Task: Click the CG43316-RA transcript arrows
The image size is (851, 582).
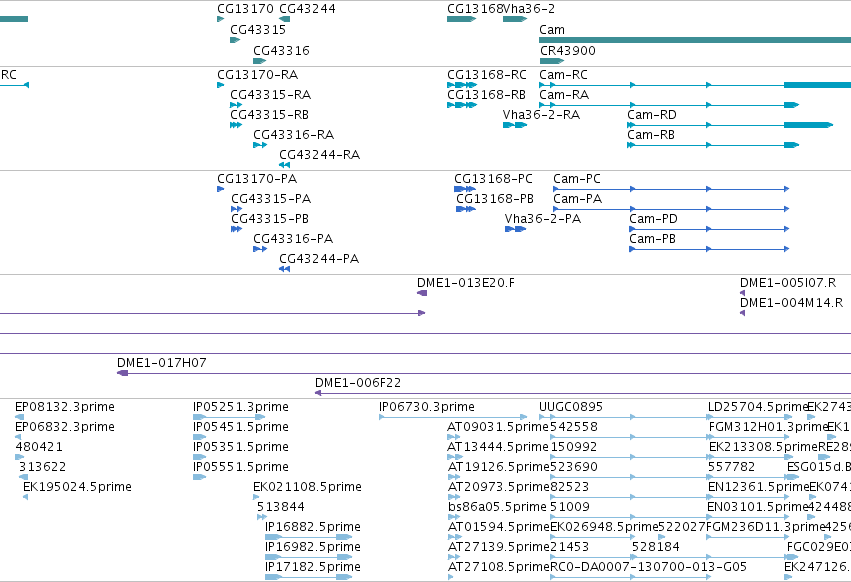Action: click(x=260, y=145)
